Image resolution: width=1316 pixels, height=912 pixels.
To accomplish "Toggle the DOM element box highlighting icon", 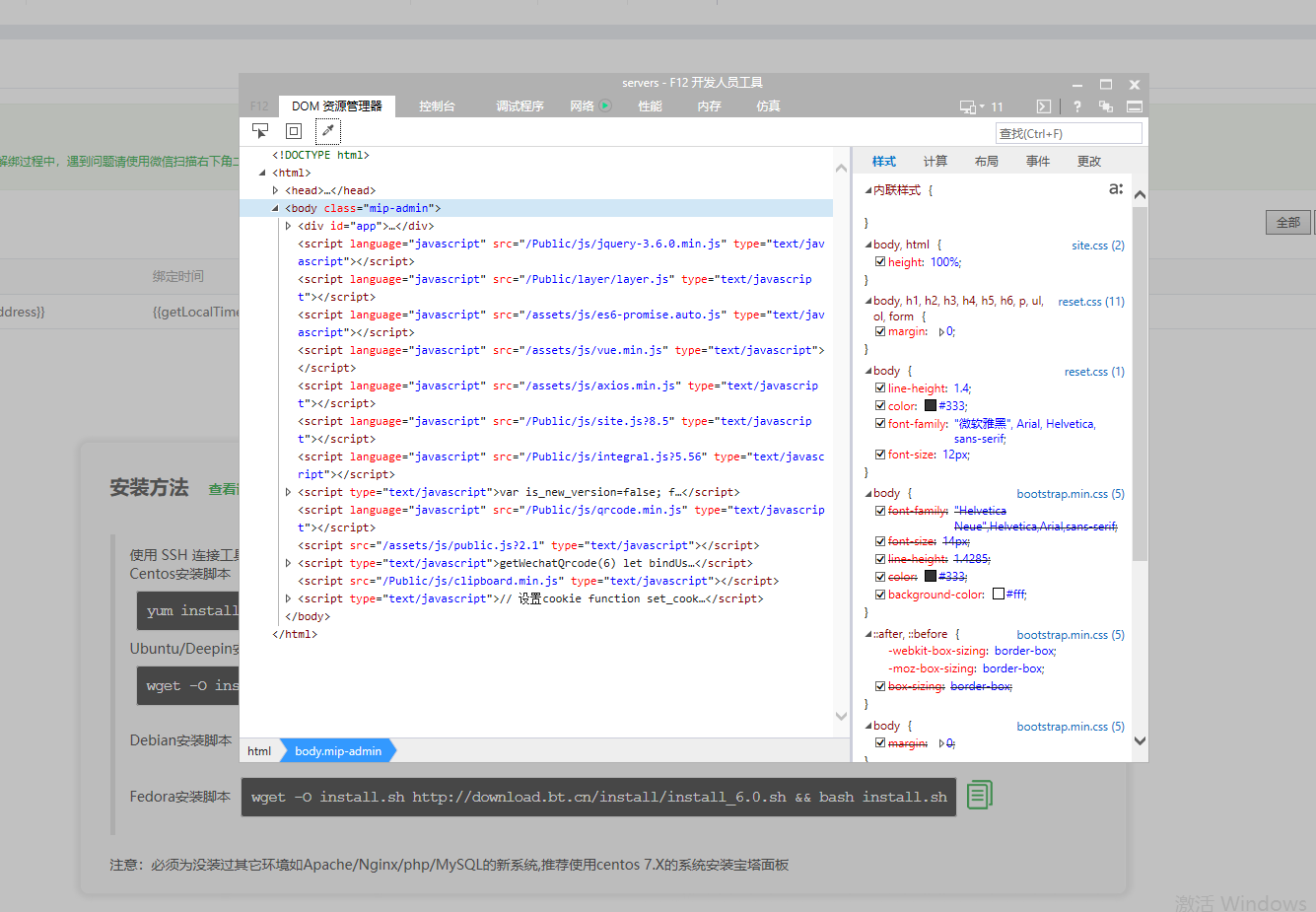I will tap(294, 130).
